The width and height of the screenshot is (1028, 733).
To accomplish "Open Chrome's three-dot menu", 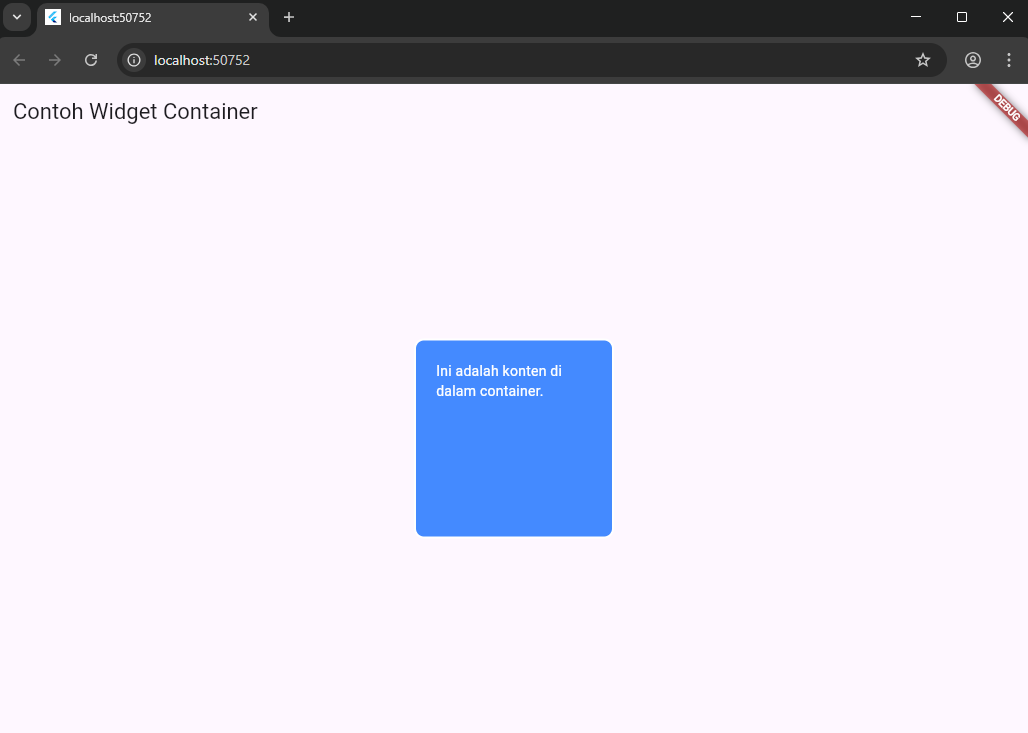I will 1008,60.
